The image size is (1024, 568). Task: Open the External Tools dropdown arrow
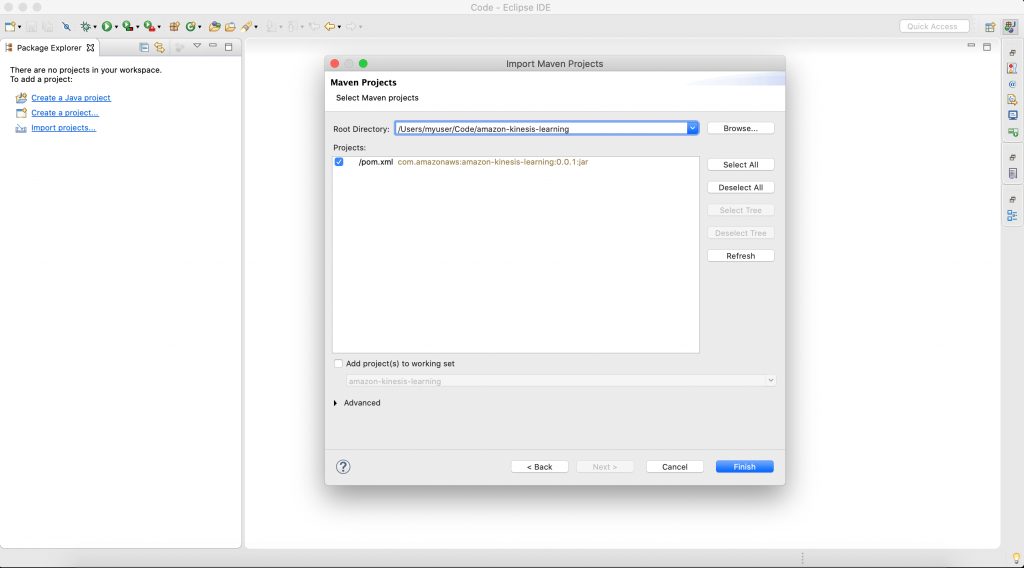click(159, 27)
